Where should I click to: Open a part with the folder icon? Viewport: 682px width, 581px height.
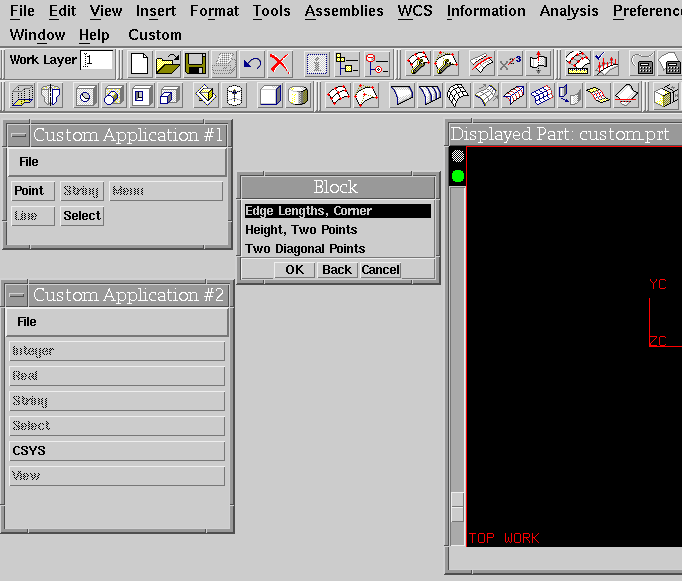point(167,64)
